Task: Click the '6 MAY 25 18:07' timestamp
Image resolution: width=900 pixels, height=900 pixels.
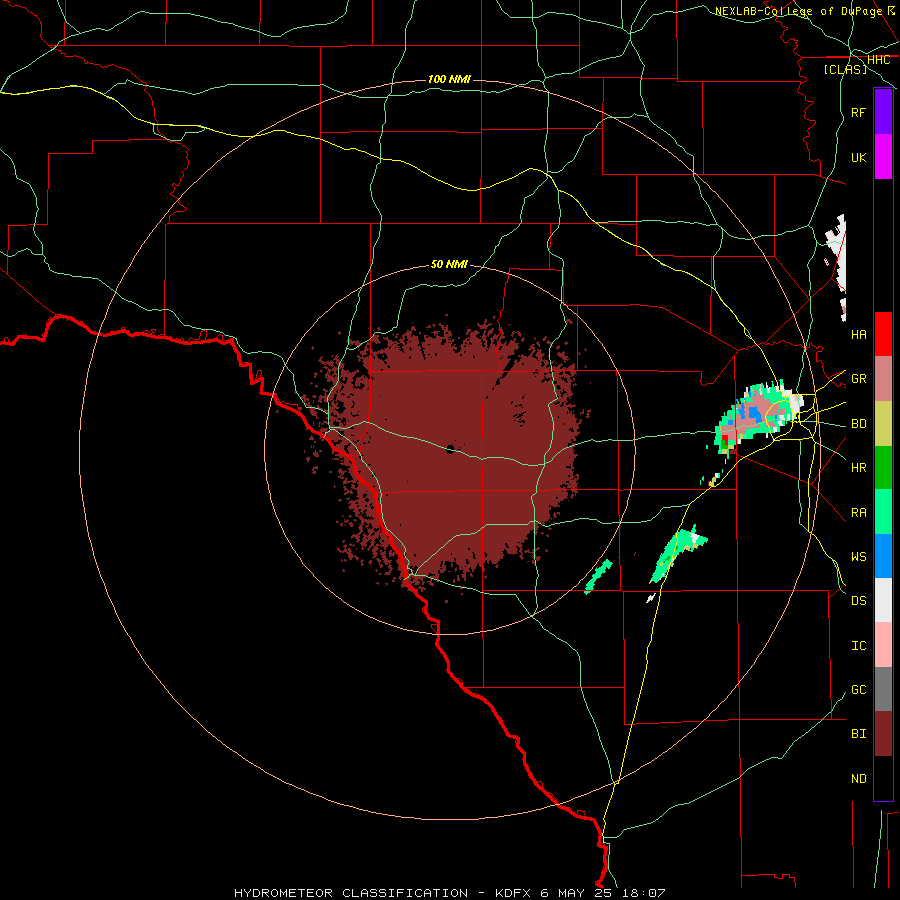Action: [x=603, y=893]
